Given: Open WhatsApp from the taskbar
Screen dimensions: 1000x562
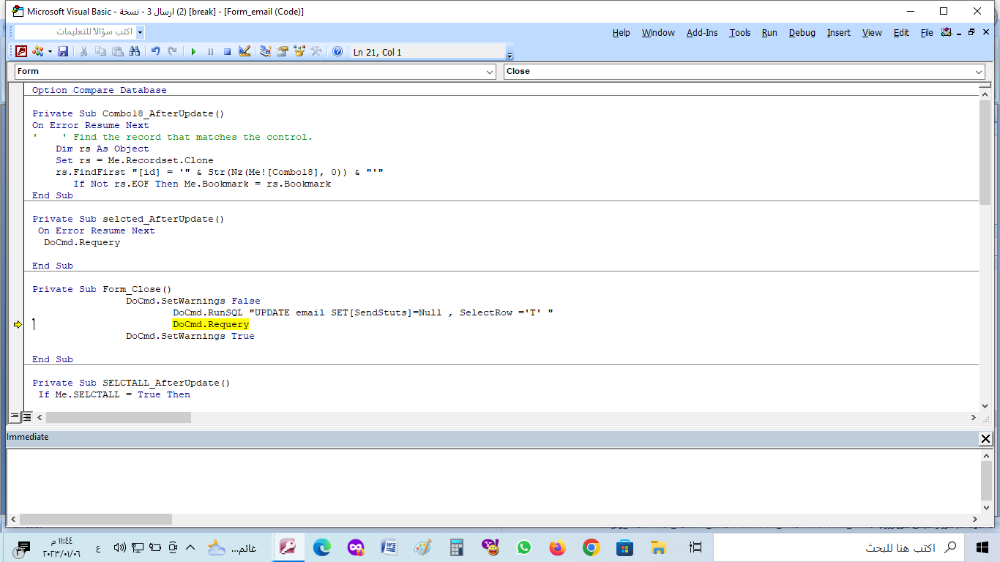Looking at the screenshot, I should coord(524,547).
